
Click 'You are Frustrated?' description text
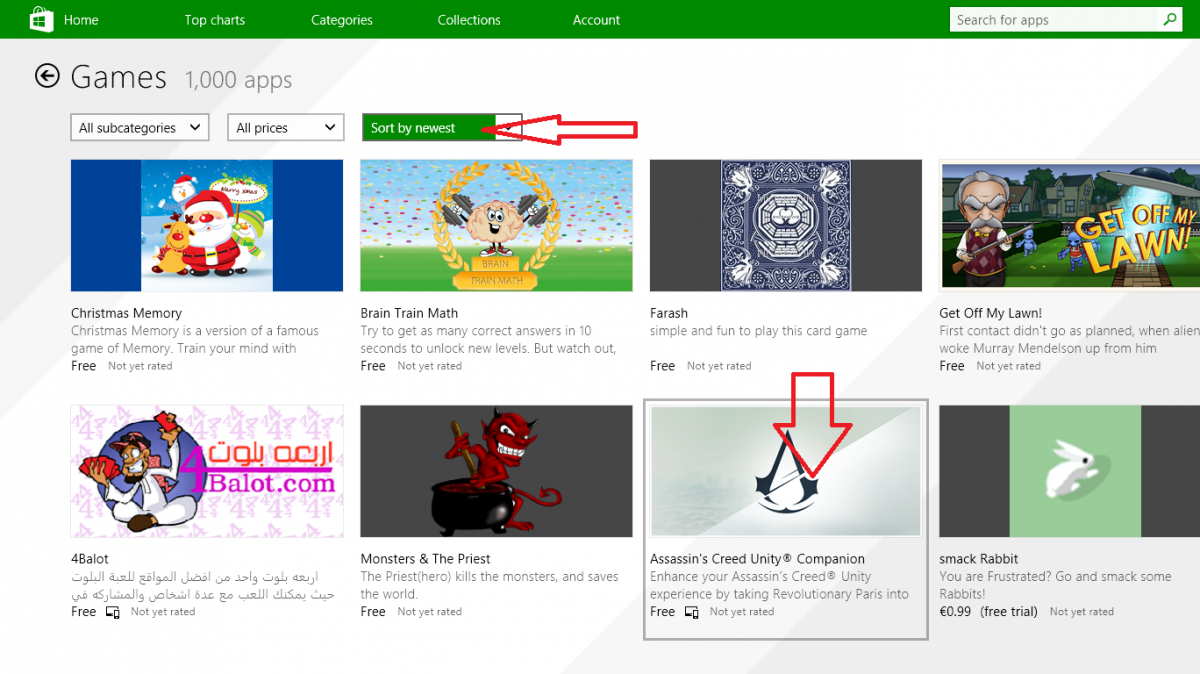1055,586
